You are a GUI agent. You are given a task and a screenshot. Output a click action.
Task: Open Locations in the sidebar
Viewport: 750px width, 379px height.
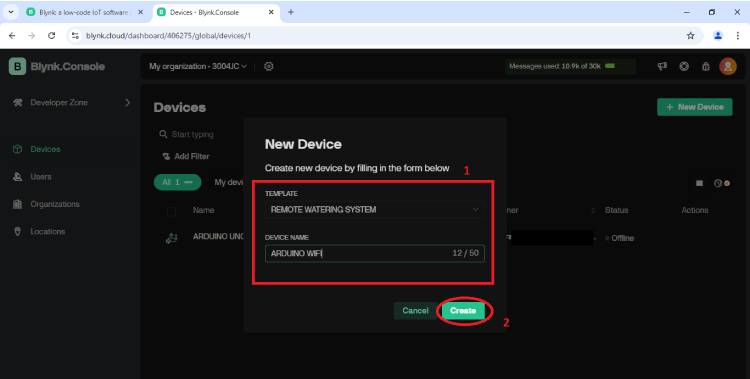pos(48,231)
